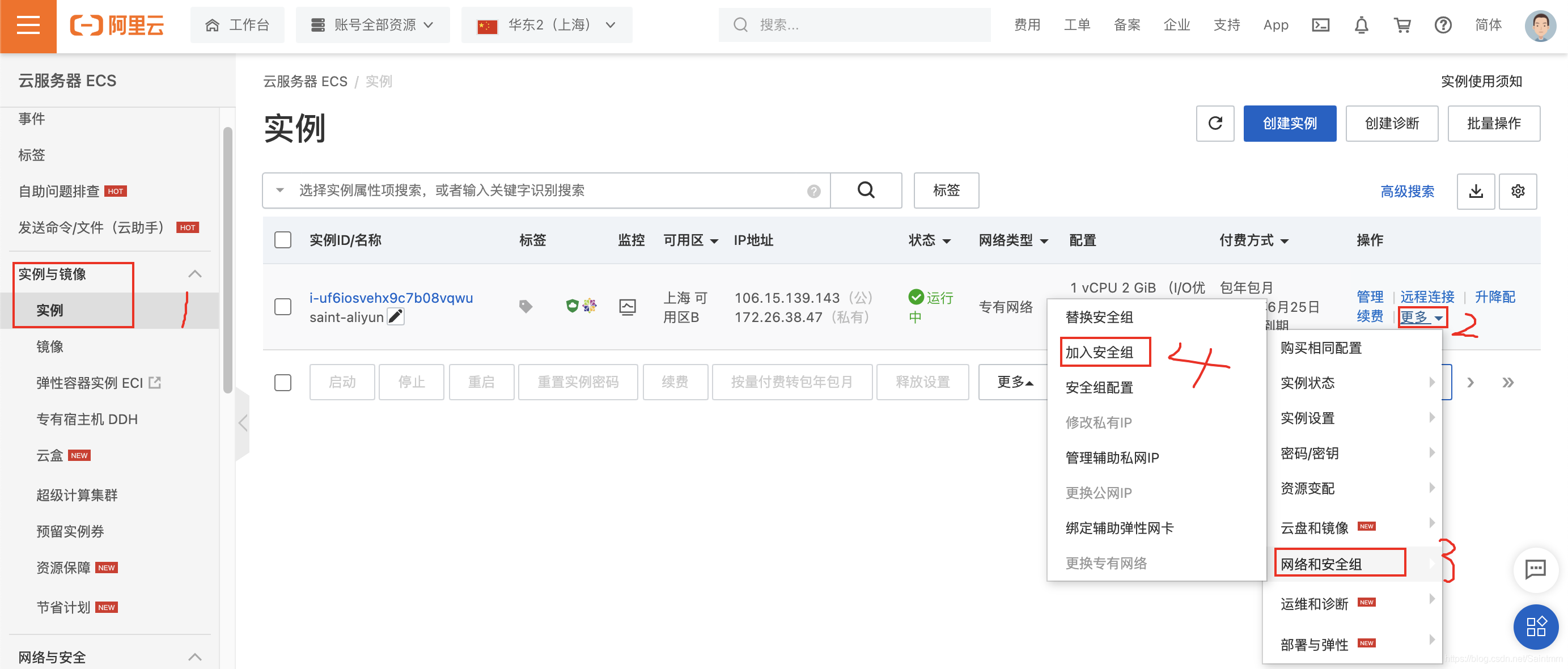1568x669 pixels.
Task: Open shopping cart icon
Action: coord(1402,25)
